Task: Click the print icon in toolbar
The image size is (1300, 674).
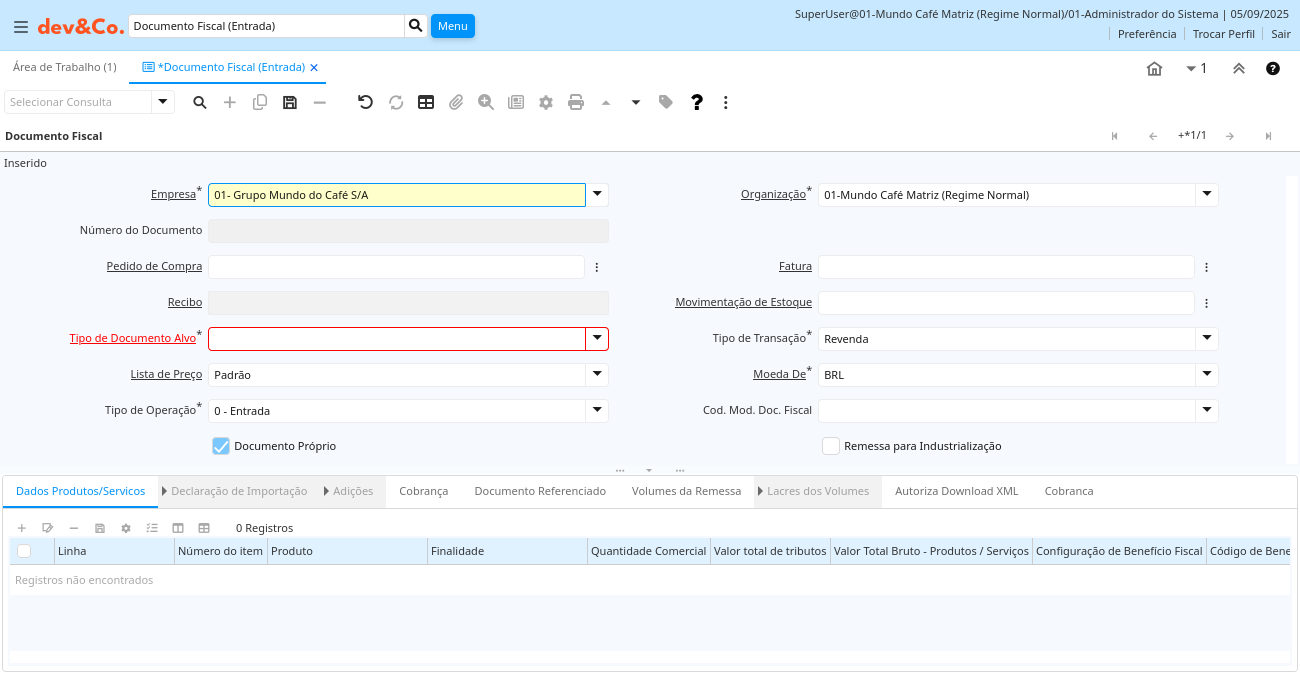Action: coord(576,102)
